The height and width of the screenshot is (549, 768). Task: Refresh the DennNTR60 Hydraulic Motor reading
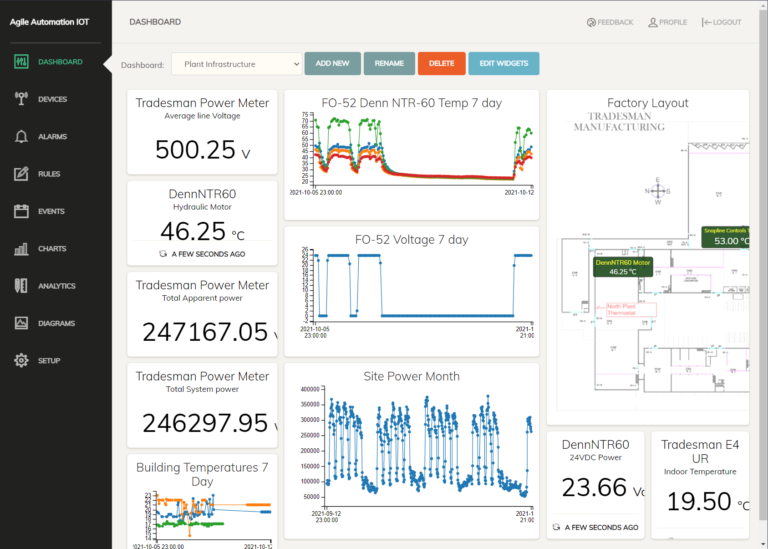[163, 254]
